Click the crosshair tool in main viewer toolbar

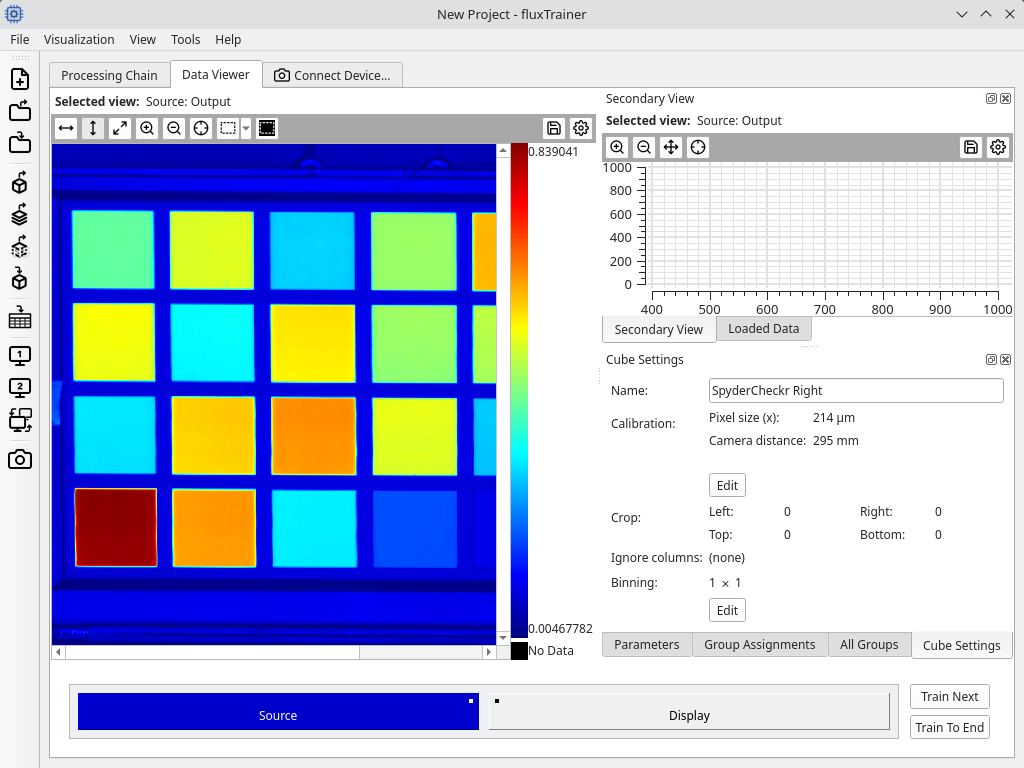point(201,128)
